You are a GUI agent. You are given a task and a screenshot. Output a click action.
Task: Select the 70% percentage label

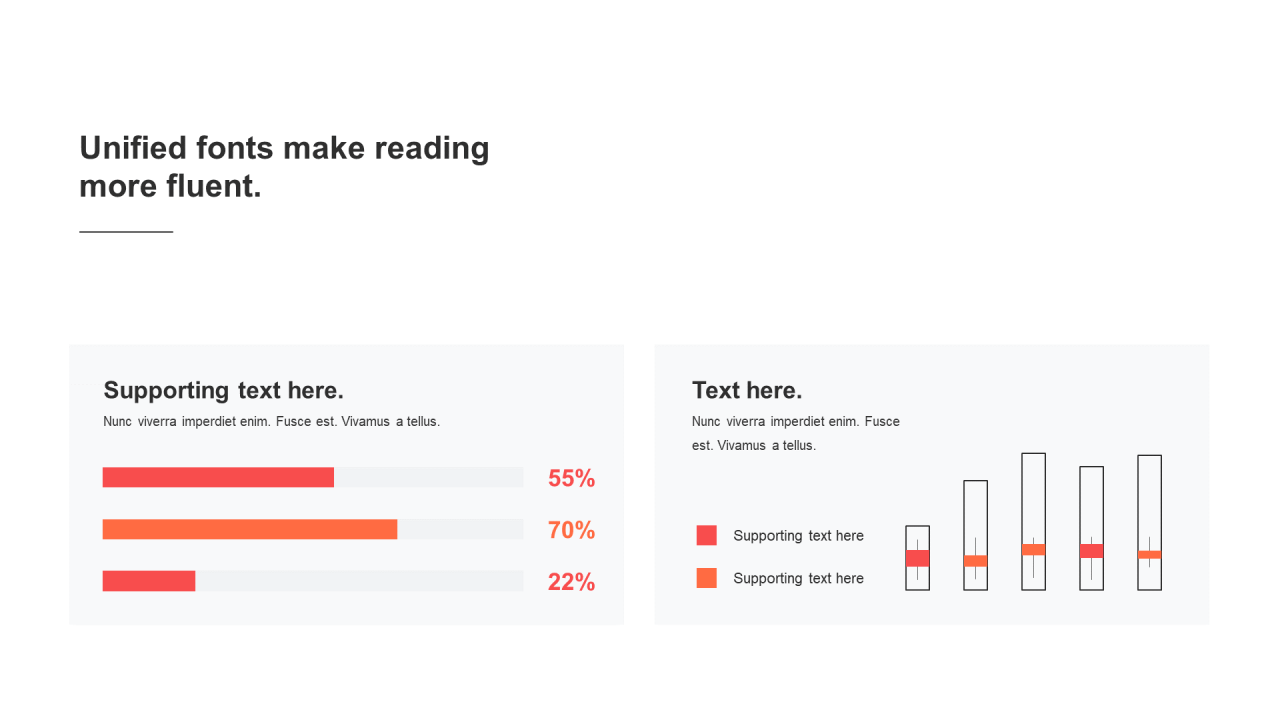pyautogui.click(x=571, y=530)
